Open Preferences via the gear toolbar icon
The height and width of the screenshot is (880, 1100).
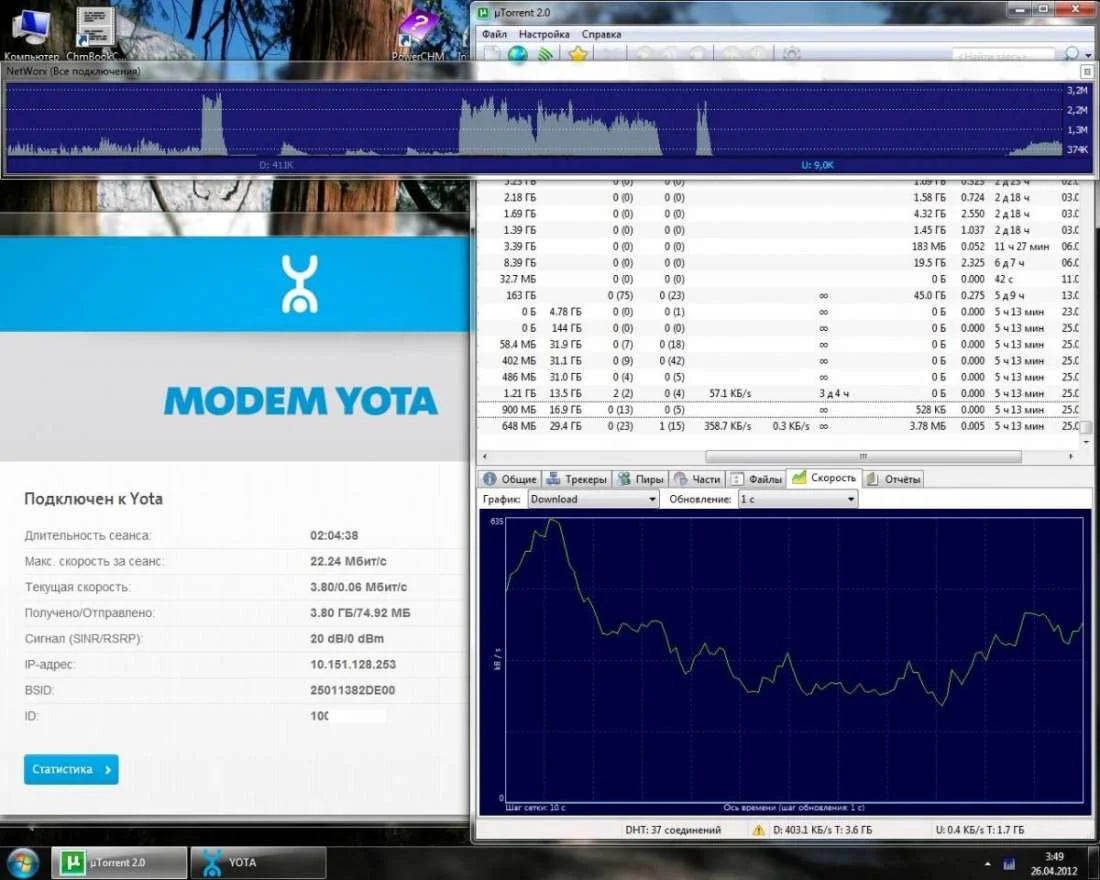pyautogui.click(x=791, y=54)
